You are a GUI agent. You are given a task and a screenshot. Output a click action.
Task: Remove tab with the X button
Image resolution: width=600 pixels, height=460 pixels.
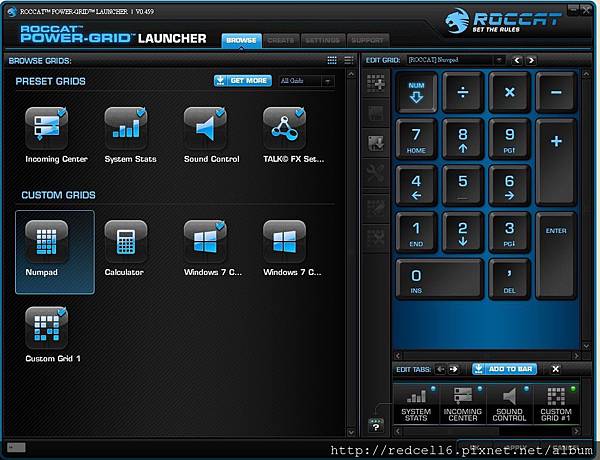point(556,369)
